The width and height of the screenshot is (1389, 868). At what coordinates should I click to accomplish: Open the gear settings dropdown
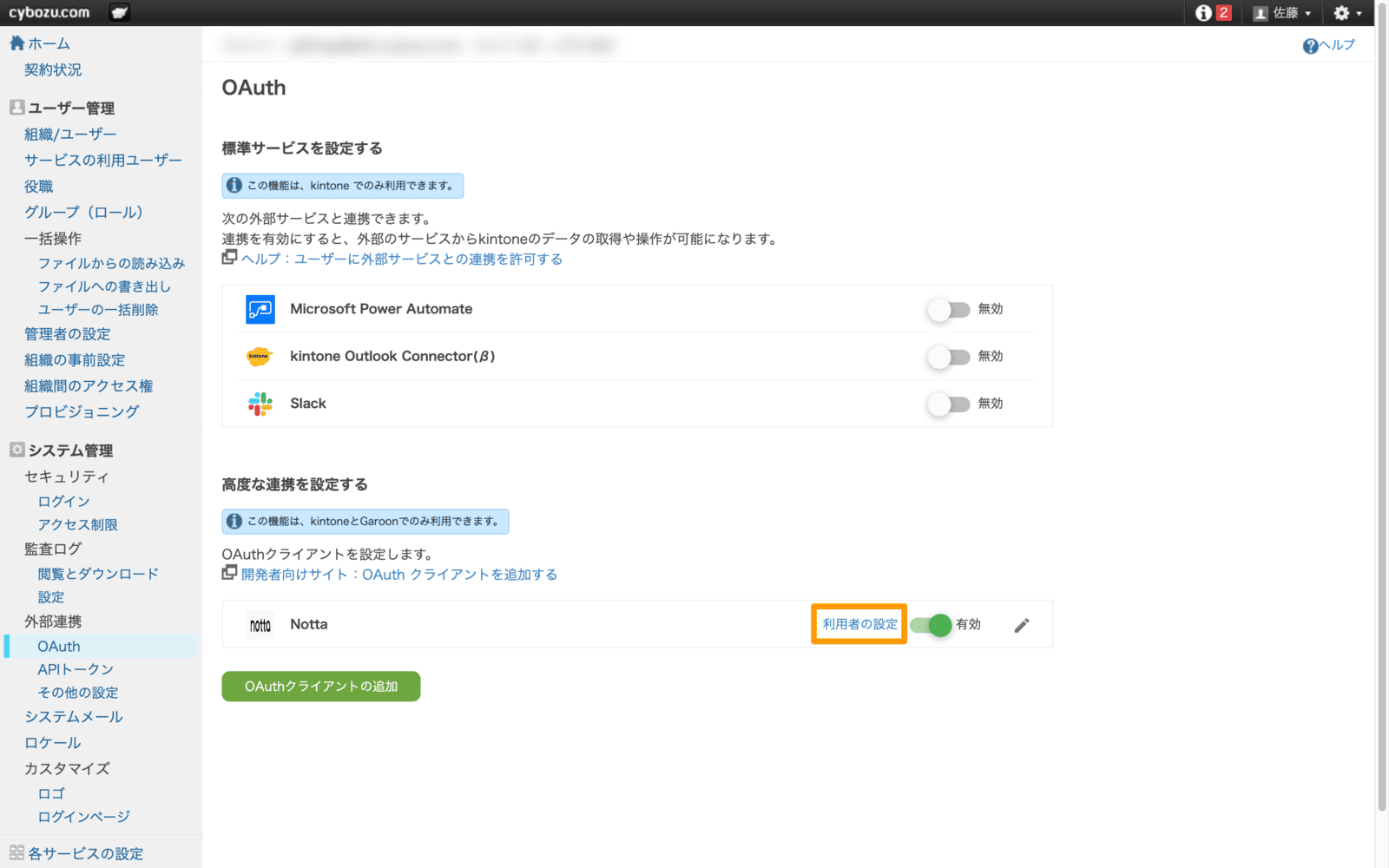[1347, 13]
